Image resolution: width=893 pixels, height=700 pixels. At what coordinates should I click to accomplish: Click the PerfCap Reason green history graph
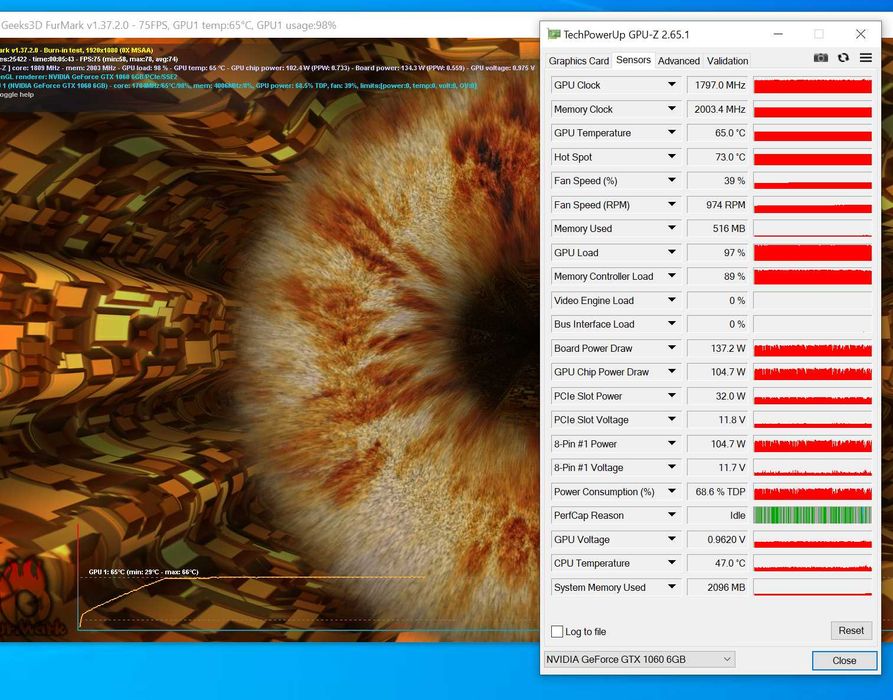(813, 515)
